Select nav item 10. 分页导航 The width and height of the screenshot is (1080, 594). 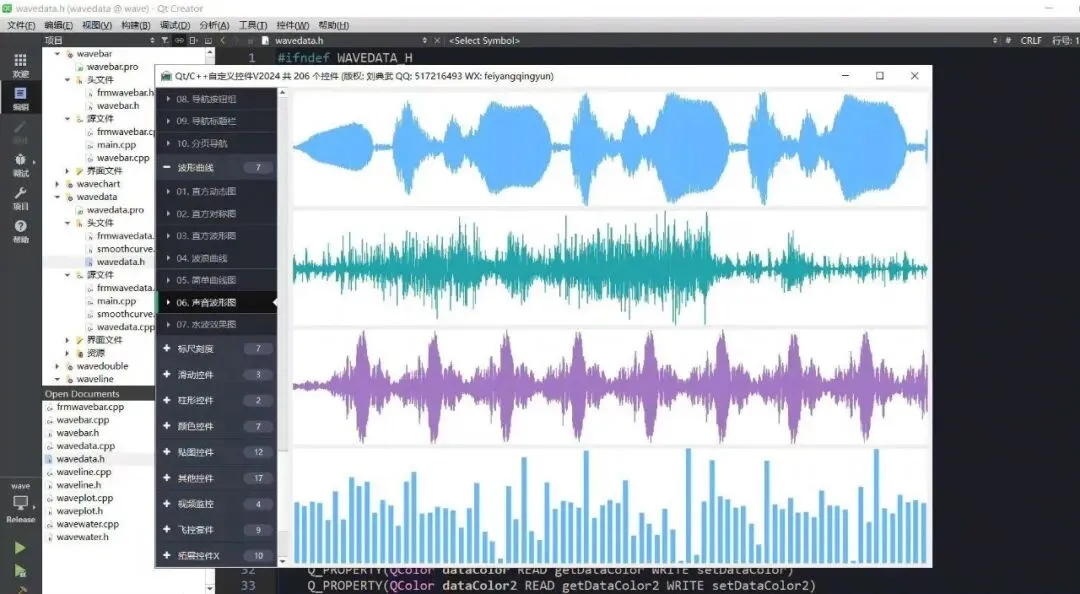(x=216, y=143)
